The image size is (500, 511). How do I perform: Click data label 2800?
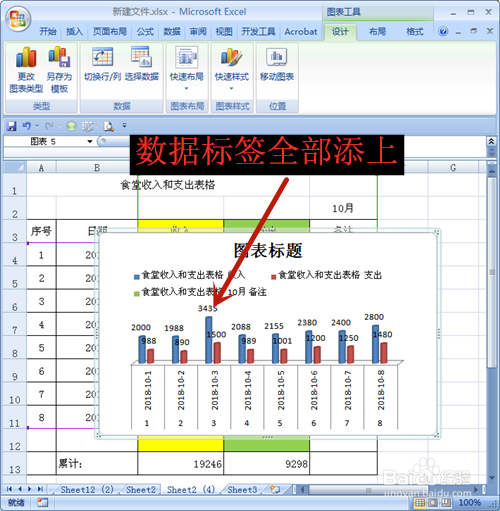pyautogui.click(x=374, y=317)
